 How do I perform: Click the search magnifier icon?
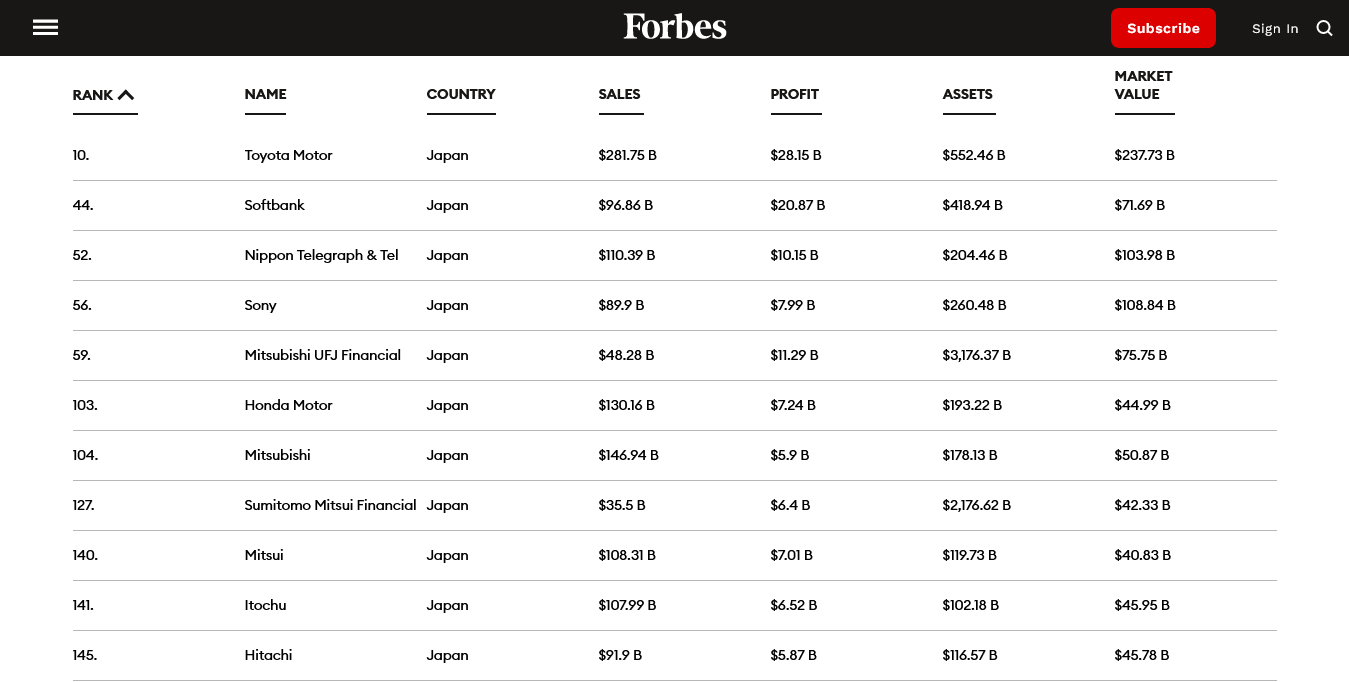point(1324,28)
